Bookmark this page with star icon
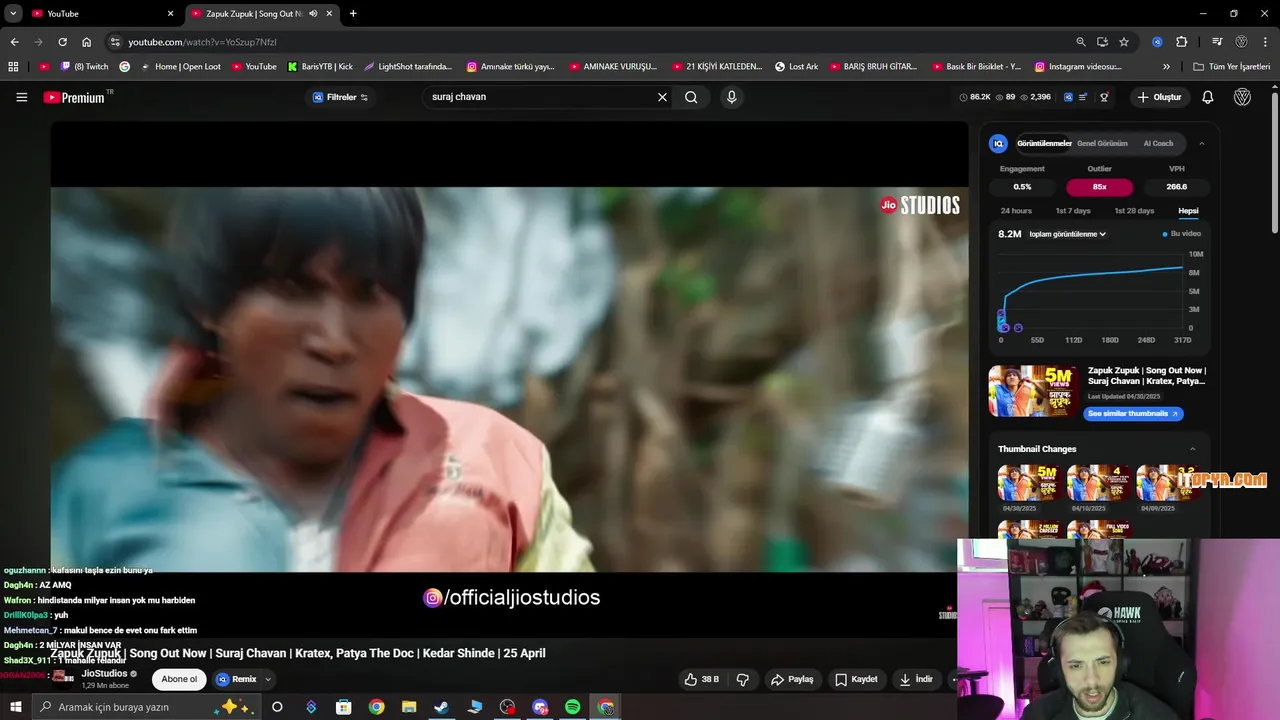The height and width of the screenshot is (720, 1280). (1124, 42)
